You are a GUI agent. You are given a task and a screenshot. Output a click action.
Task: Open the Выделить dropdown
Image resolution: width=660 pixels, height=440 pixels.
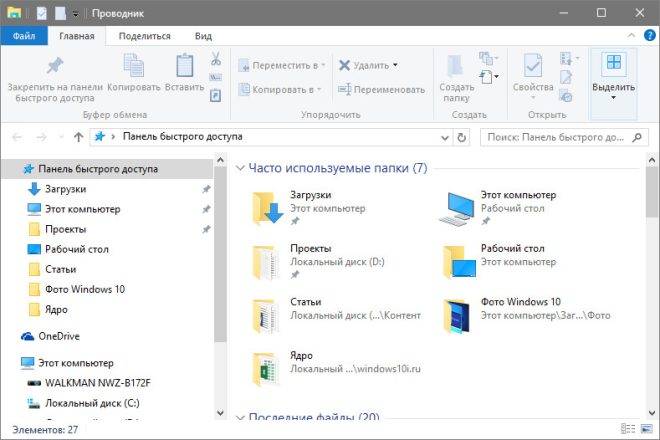(613, 75)
